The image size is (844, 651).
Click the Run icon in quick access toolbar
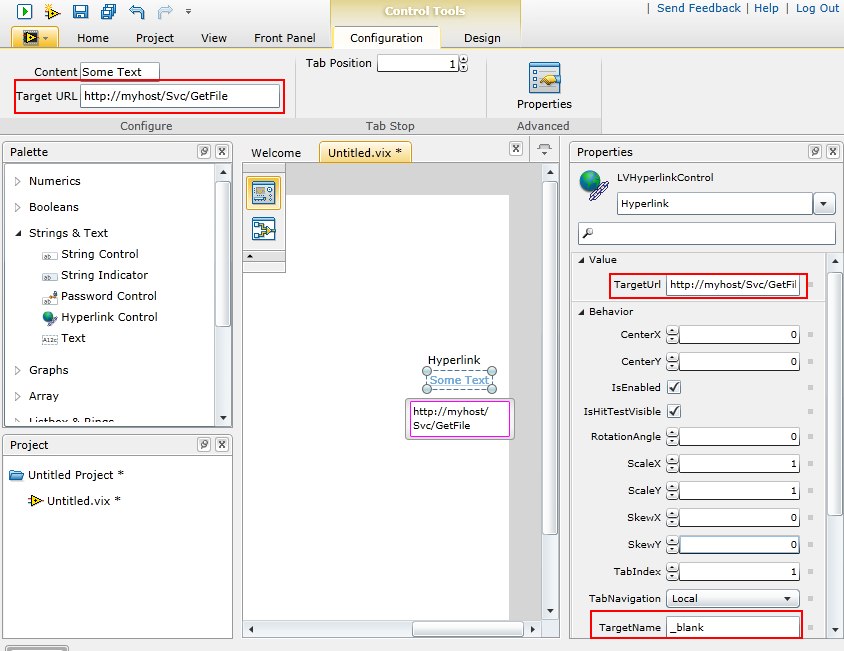[x=24, y=11]
